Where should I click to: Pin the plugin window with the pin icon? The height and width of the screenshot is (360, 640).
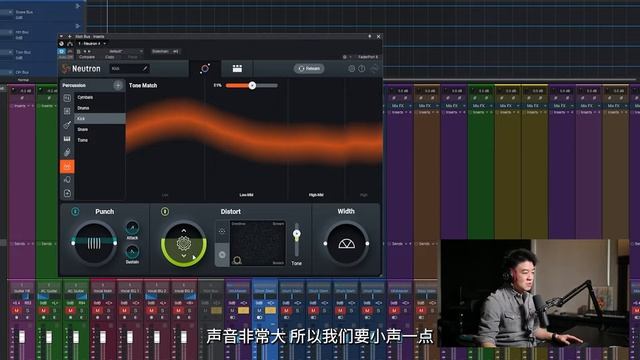[370, 36]
